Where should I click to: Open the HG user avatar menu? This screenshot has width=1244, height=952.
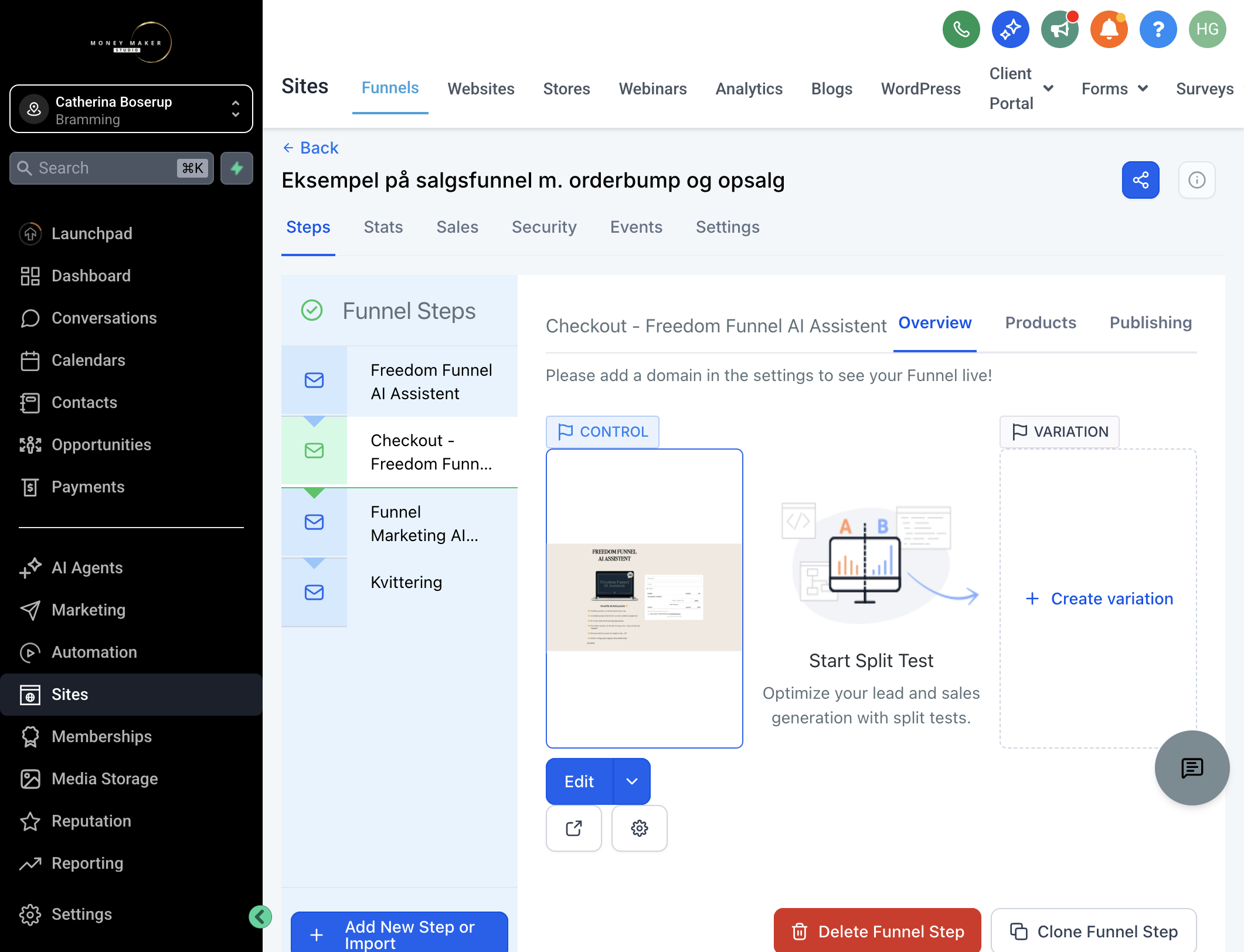[1207, 29]
